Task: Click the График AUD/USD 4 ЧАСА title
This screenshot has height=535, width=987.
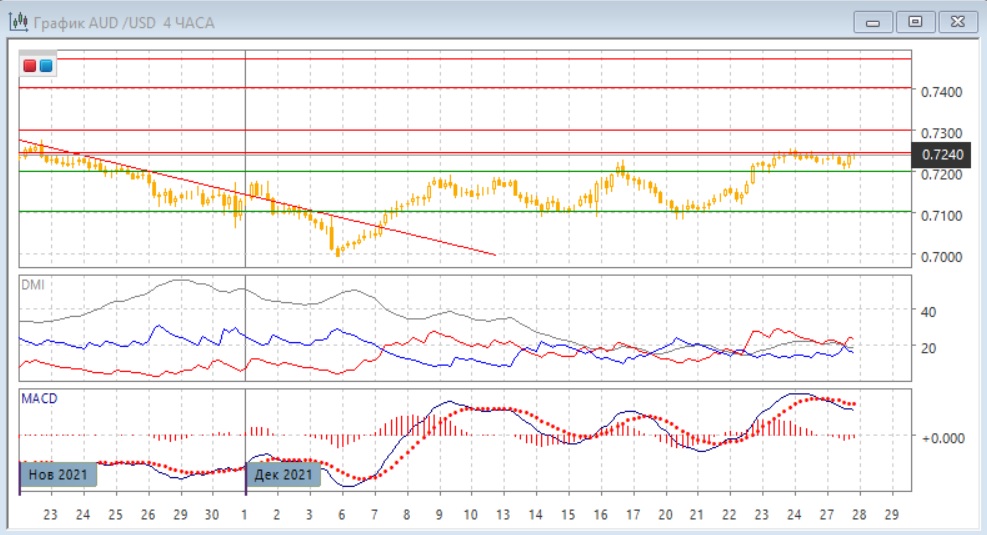Action: click(x=124, y=22)
